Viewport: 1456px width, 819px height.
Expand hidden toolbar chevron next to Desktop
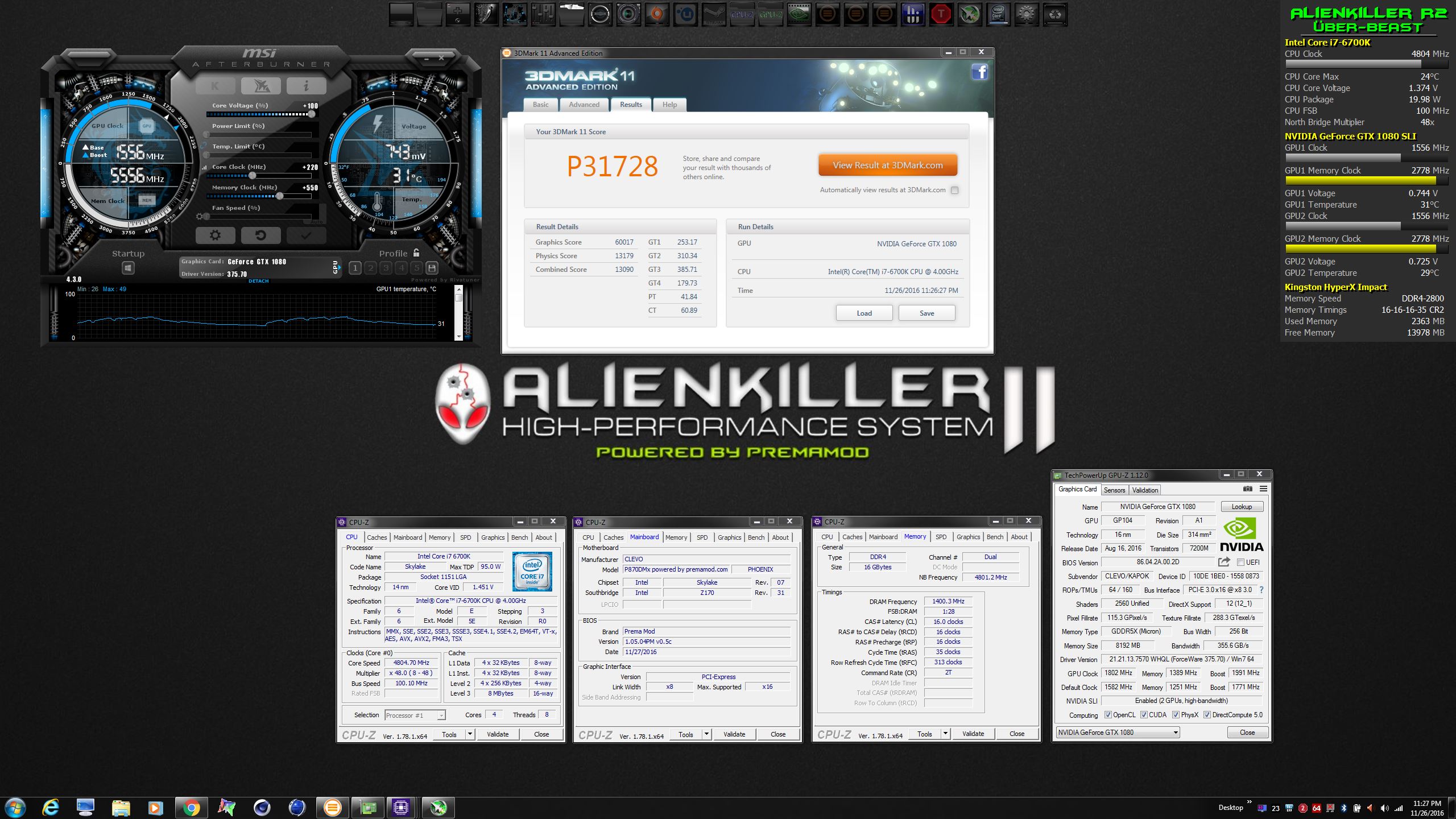[1249, 802]
